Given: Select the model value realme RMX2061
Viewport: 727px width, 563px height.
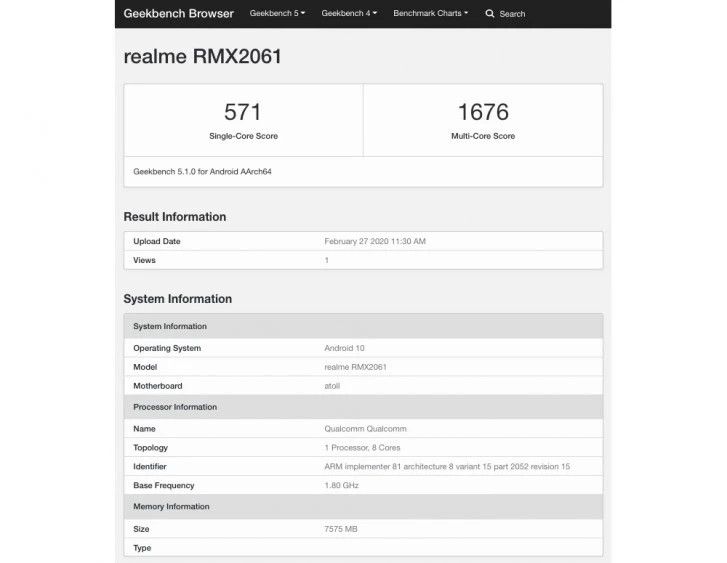Looking at the screenshot, I should tap(355, 367).
